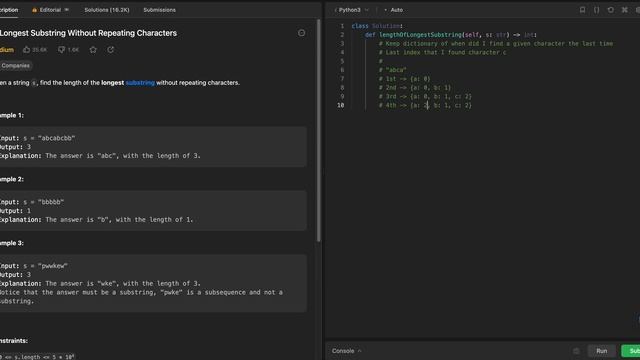Click line number 10 in the gutter

pyautogui.click(x=341, y=105)
